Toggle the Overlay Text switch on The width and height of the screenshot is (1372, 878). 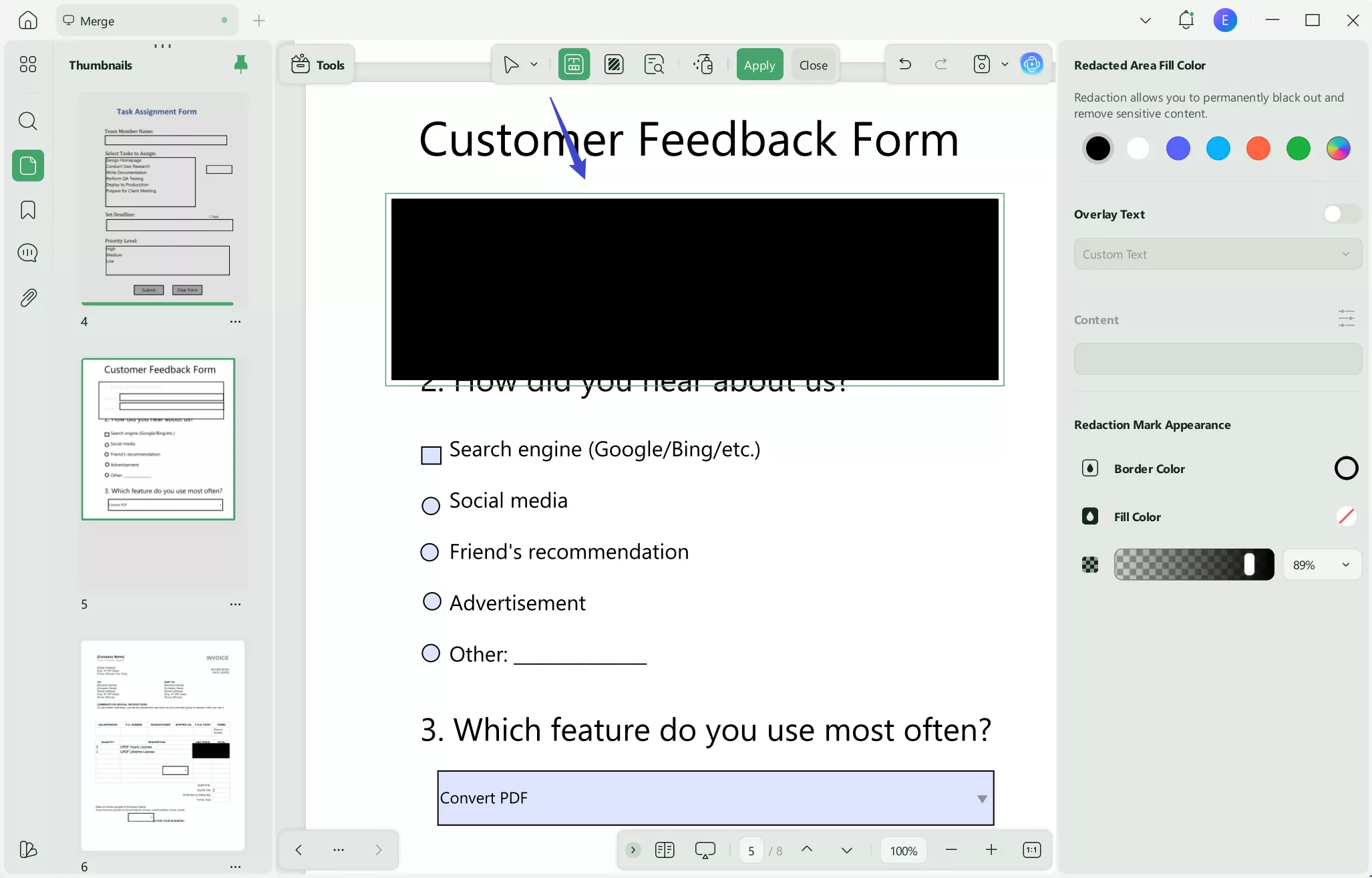point(1341,214)
